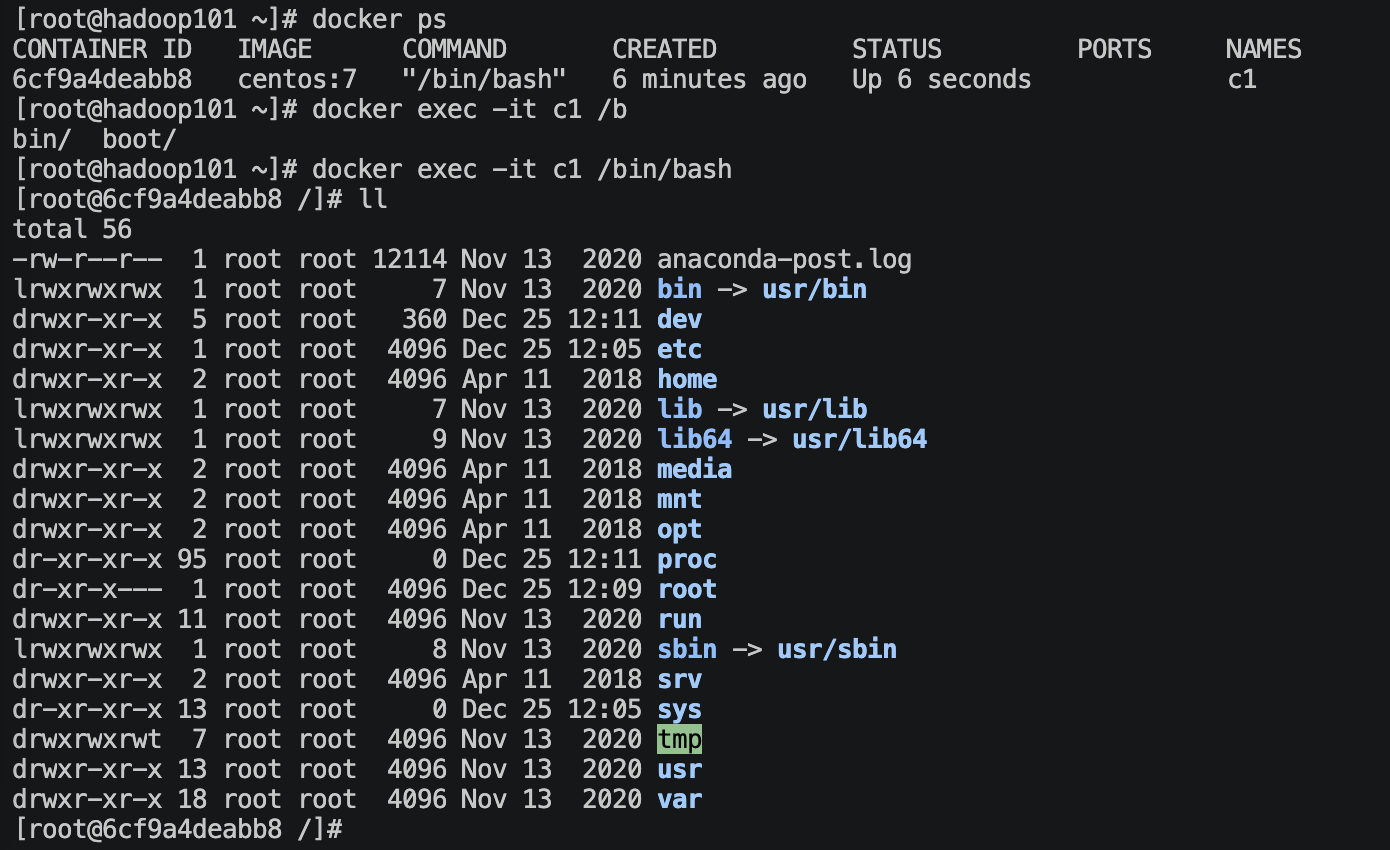The image size is (1390, 850).
Task: Click the home directory name
Action: pos(687,380)
